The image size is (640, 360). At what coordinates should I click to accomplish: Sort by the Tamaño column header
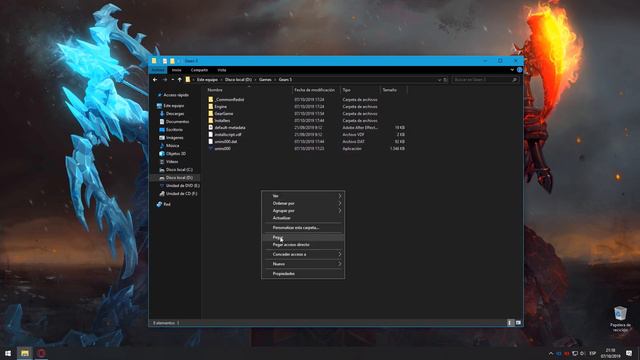pyautogui.click(x=393, y=90)
